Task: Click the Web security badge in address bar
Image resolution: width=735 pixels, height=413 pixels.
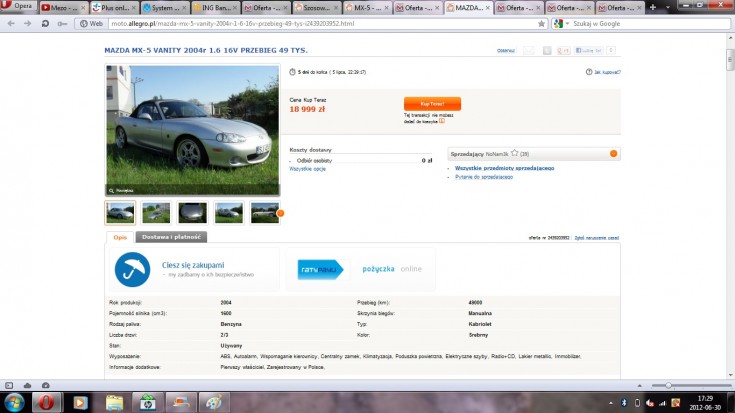Action: point(91,23)
